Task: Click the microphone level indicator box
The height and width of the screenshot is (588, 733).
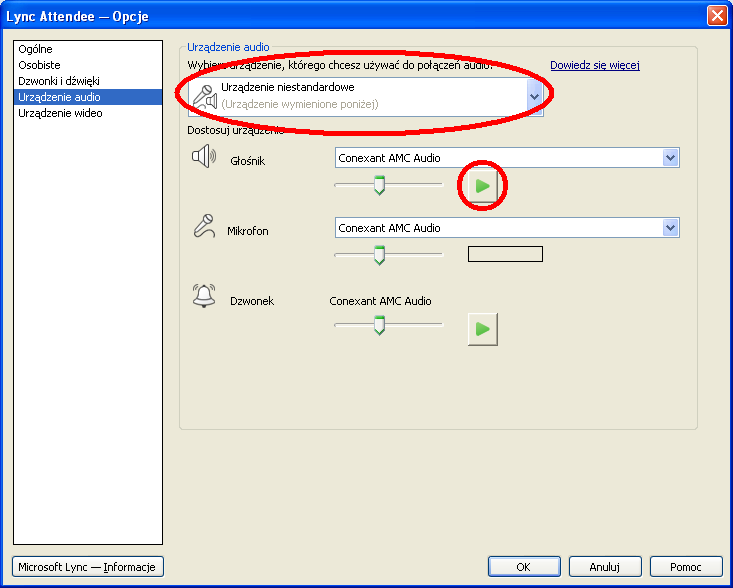Action: point(505,254)
